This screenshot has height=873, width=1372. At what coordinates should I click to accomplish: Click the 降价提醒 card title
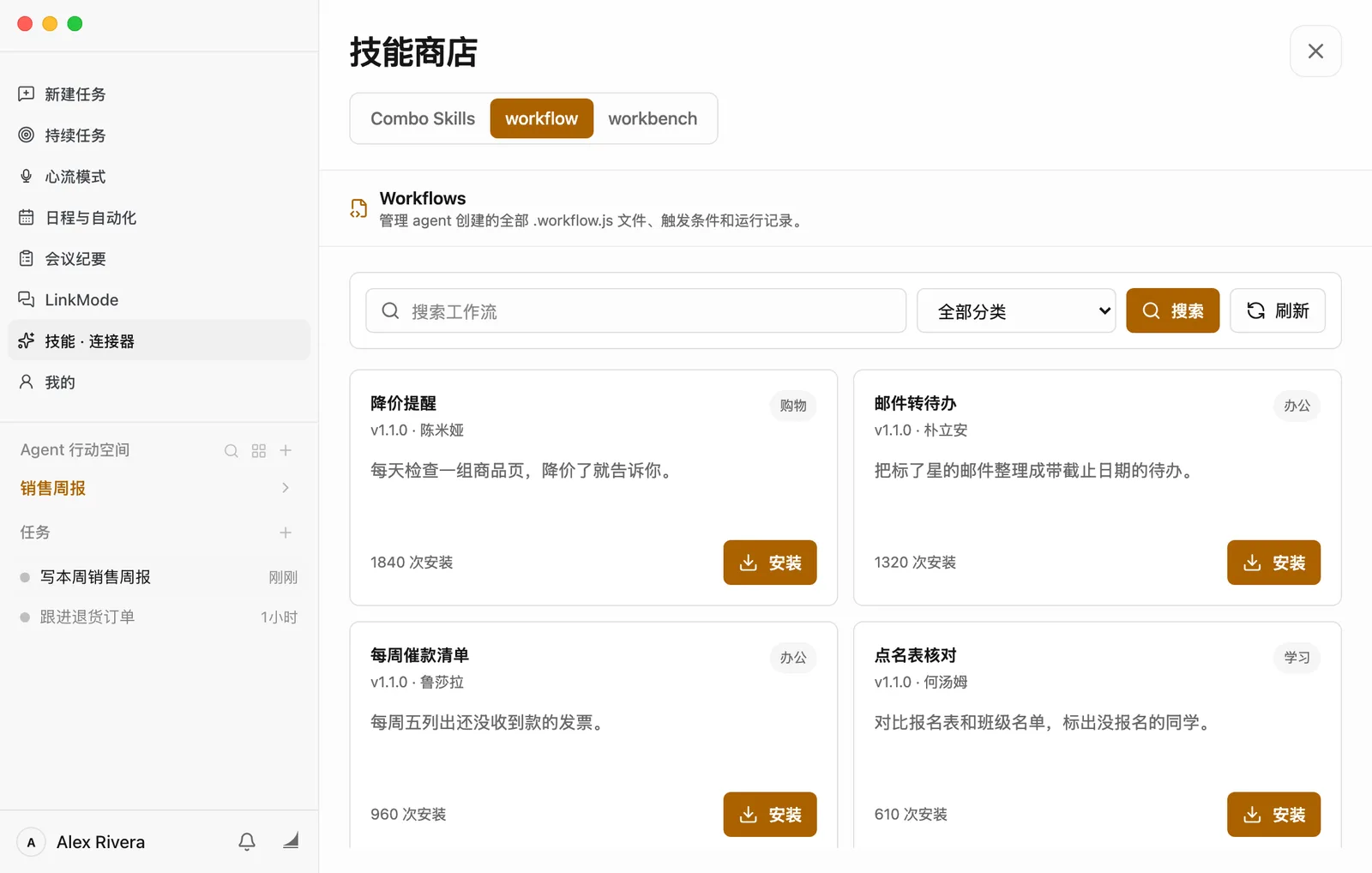[404, 403]
